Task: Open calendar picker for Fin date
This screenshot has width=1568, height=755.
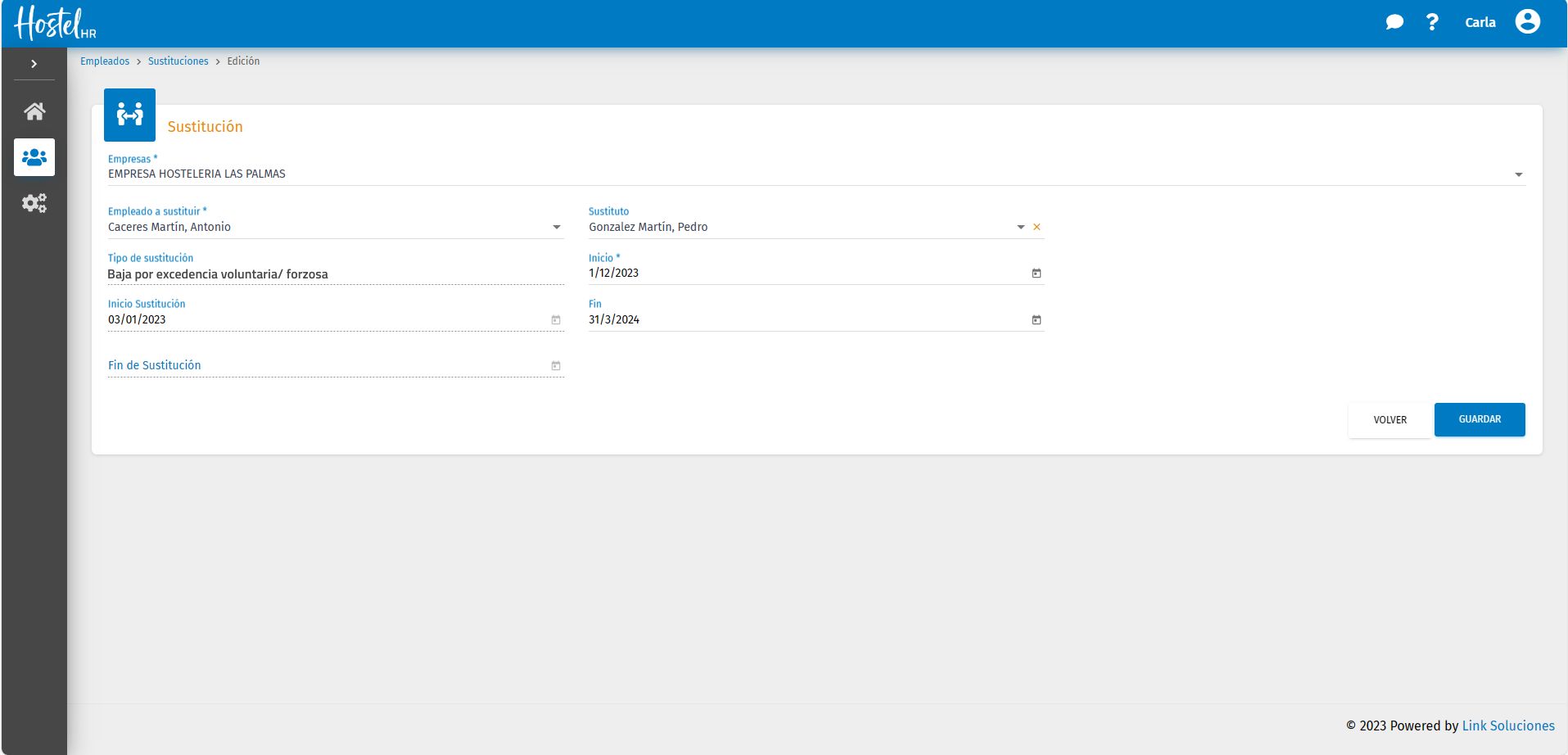Action: (x=1036, y=320)
